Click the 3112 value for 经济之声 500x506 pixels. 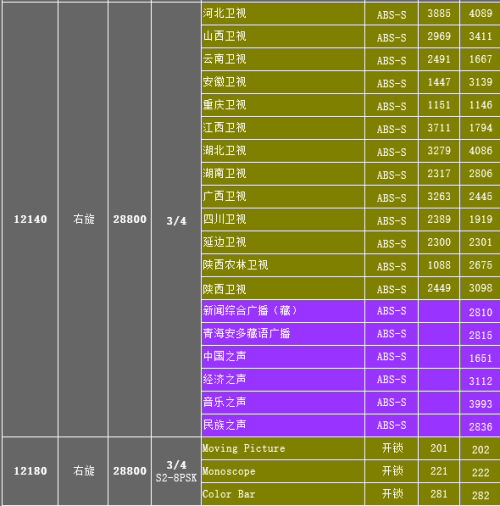coord(480,381)
